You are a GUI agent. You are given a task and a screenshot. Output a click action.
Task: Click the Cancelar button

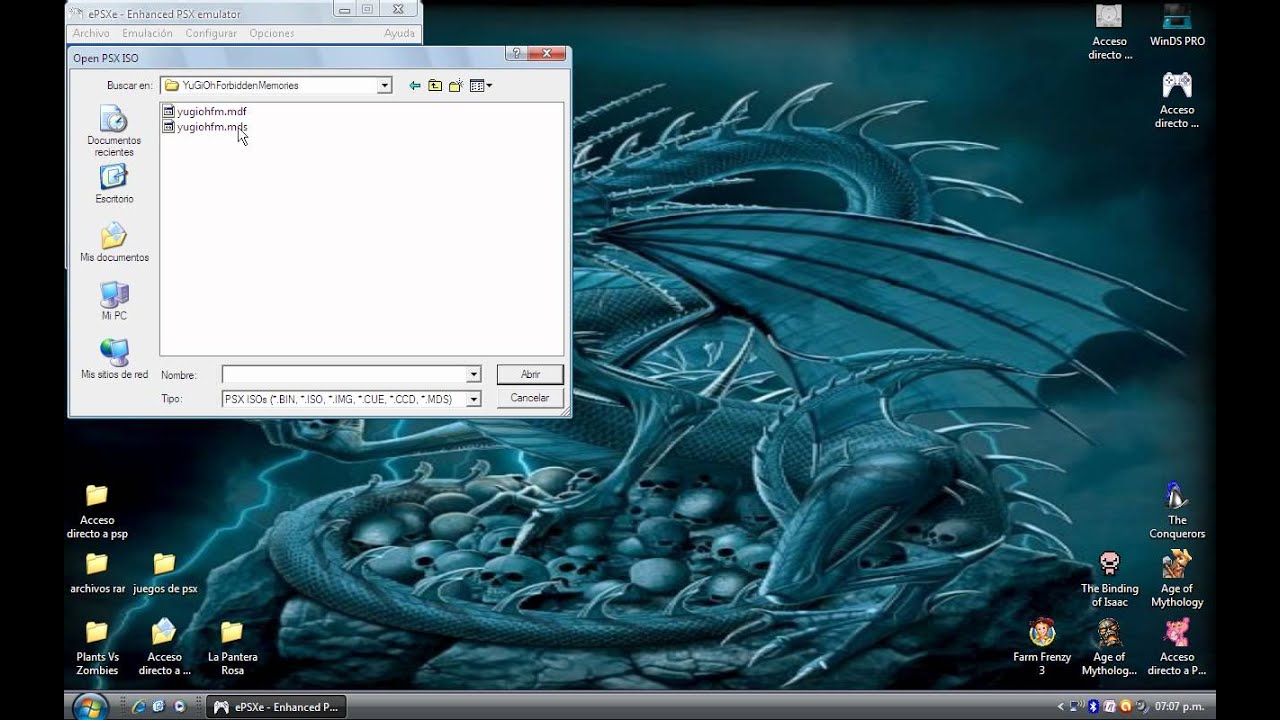tap(530, 398)
